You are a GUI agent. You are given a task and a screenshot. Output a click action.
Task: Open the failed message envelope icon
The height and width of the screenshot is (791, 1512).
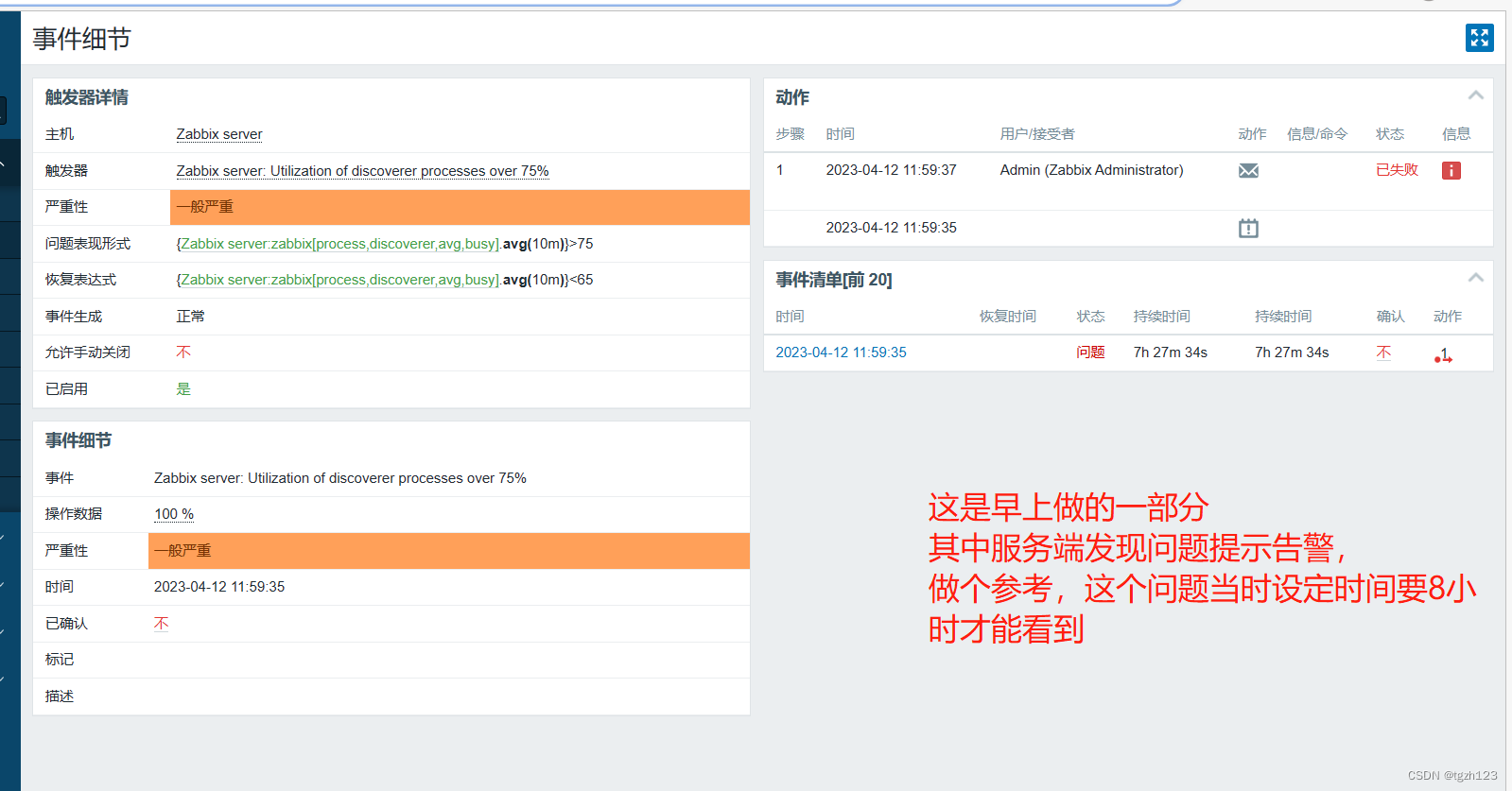[1248, 170]
